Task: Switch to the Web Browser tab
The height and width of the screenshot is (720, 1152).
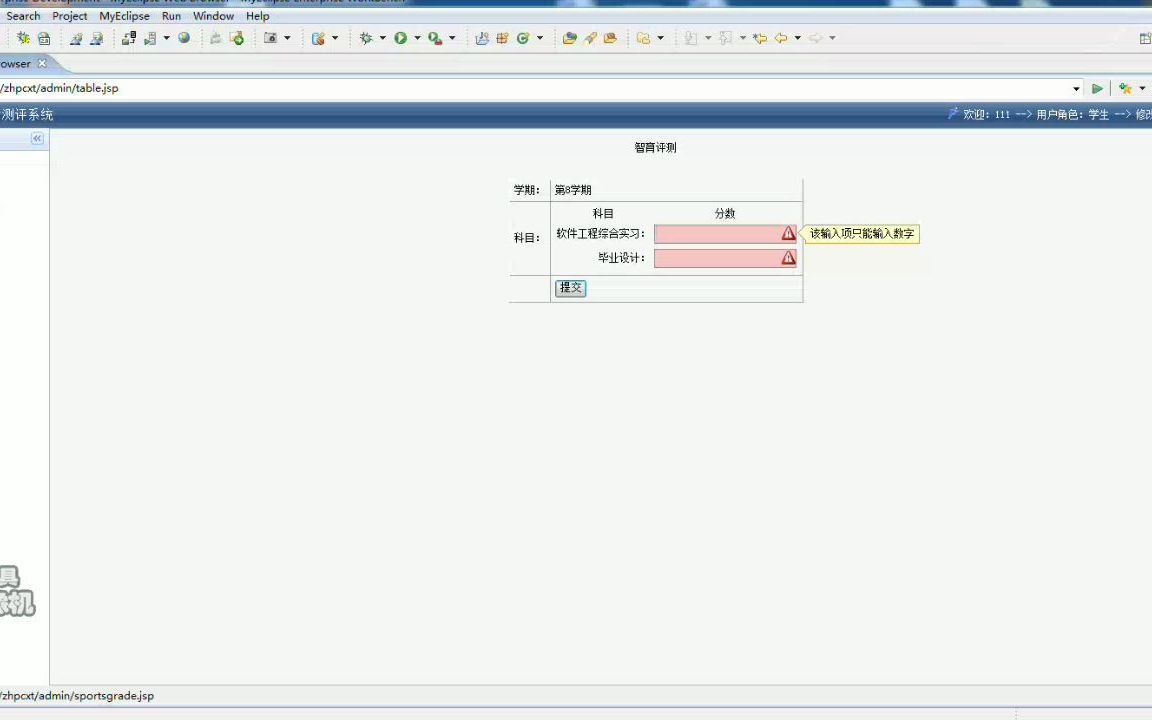Action: click(x=15, y=63)
